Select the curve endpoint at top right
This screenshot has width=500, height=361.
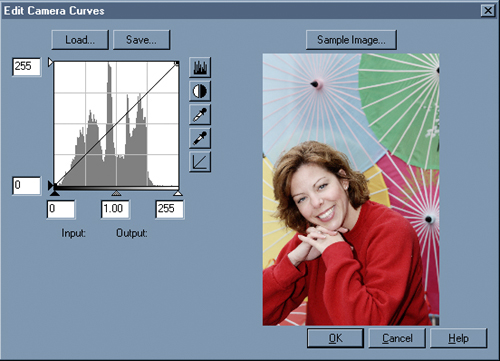[177, 63]
